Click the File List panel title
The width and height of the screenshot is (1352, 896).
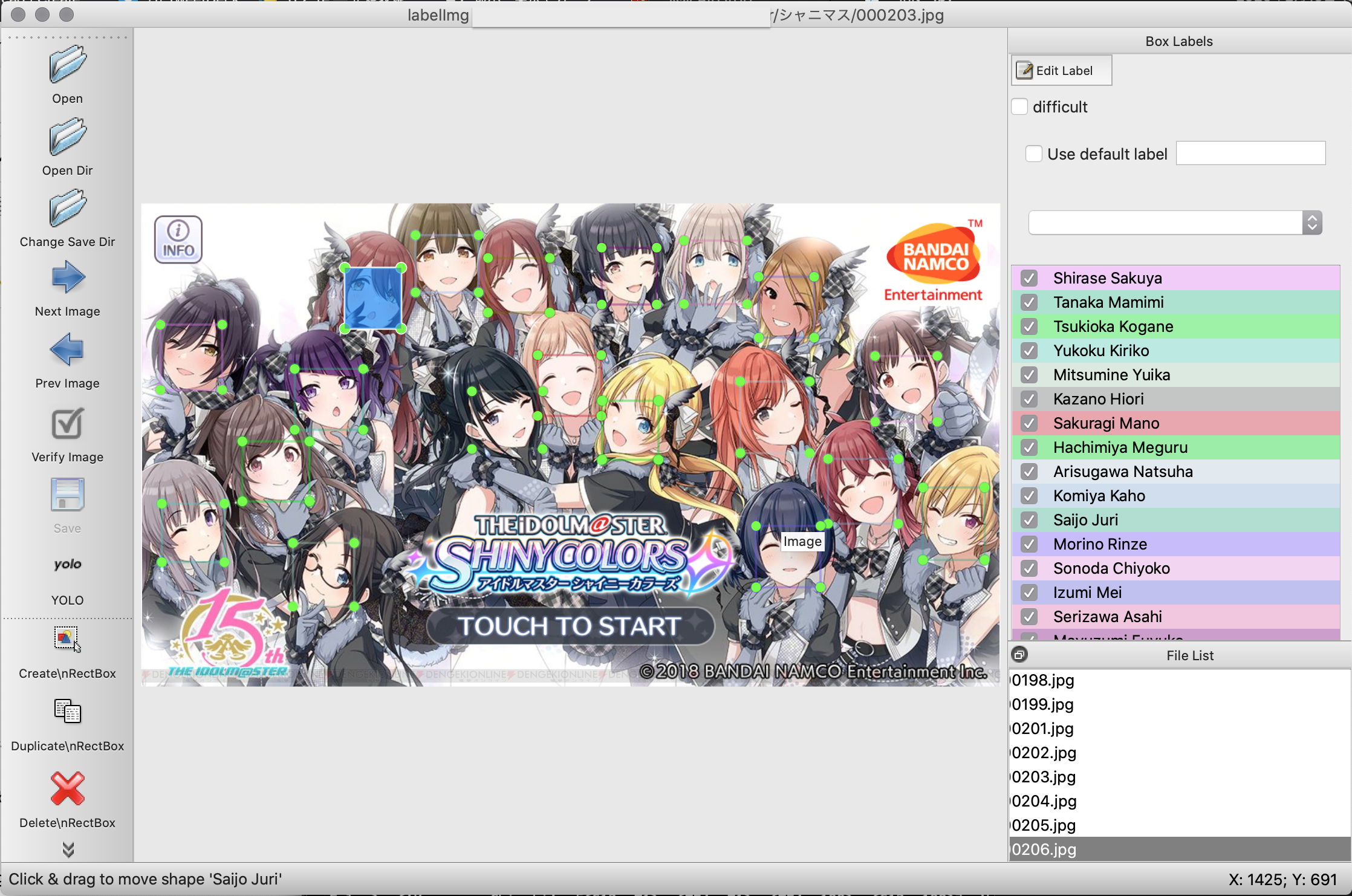[x=1189, y=655]
